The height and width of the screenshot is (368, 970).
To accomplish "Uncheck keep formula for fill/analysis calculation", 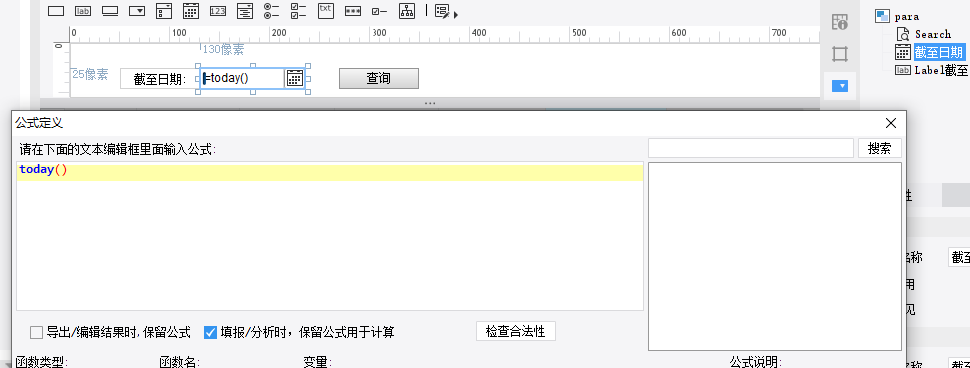I will (210, 333).
